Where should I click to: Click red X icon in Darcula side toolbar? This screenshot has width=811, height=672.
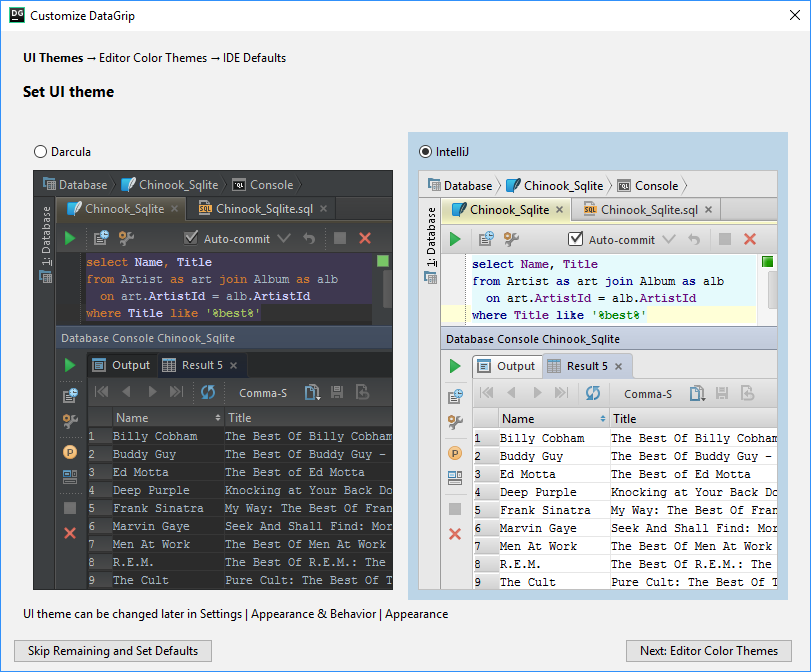pos(70,533)
